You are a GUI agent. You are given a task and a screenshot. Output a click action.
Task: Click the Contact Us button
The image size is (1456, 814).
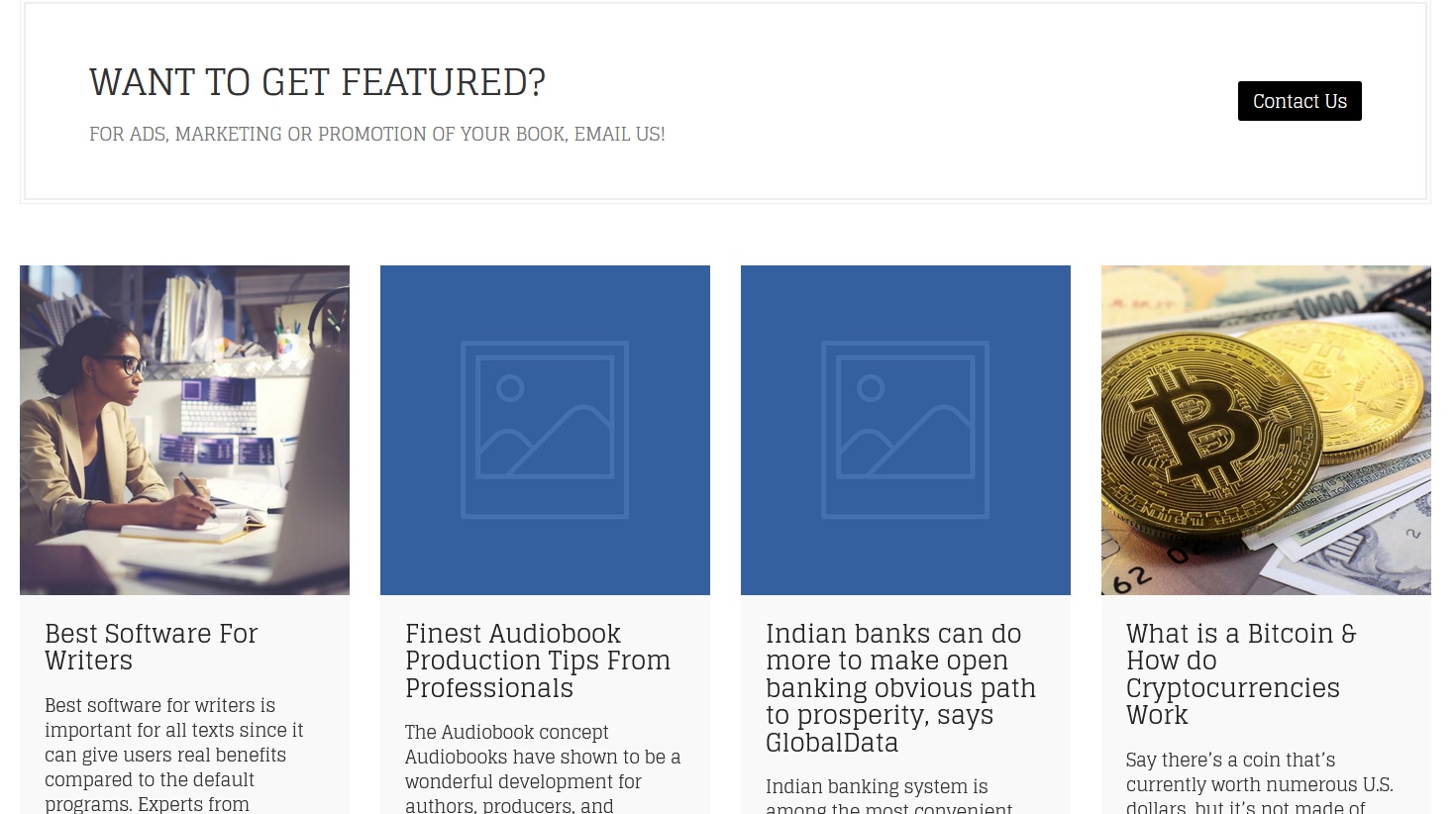(x=1300, y=101)
